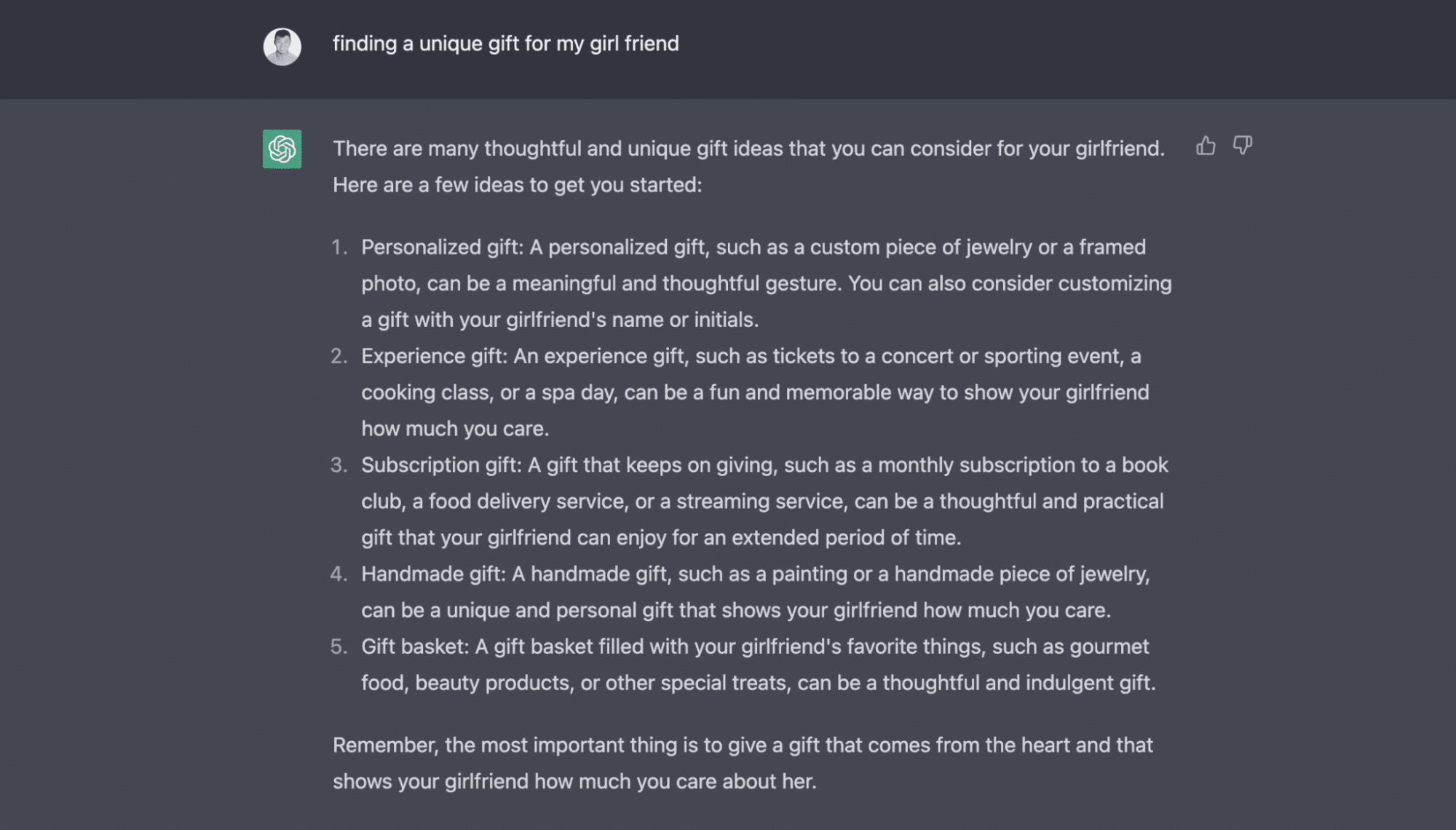
Task: Click the green ChatGPT logo icon
Action: click(x=282, y=149)
